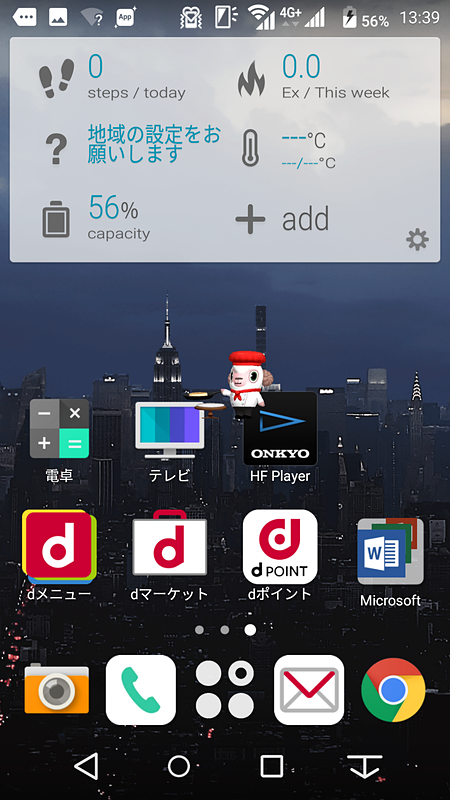Go to the second home page dot

click(x=224, y=630)
